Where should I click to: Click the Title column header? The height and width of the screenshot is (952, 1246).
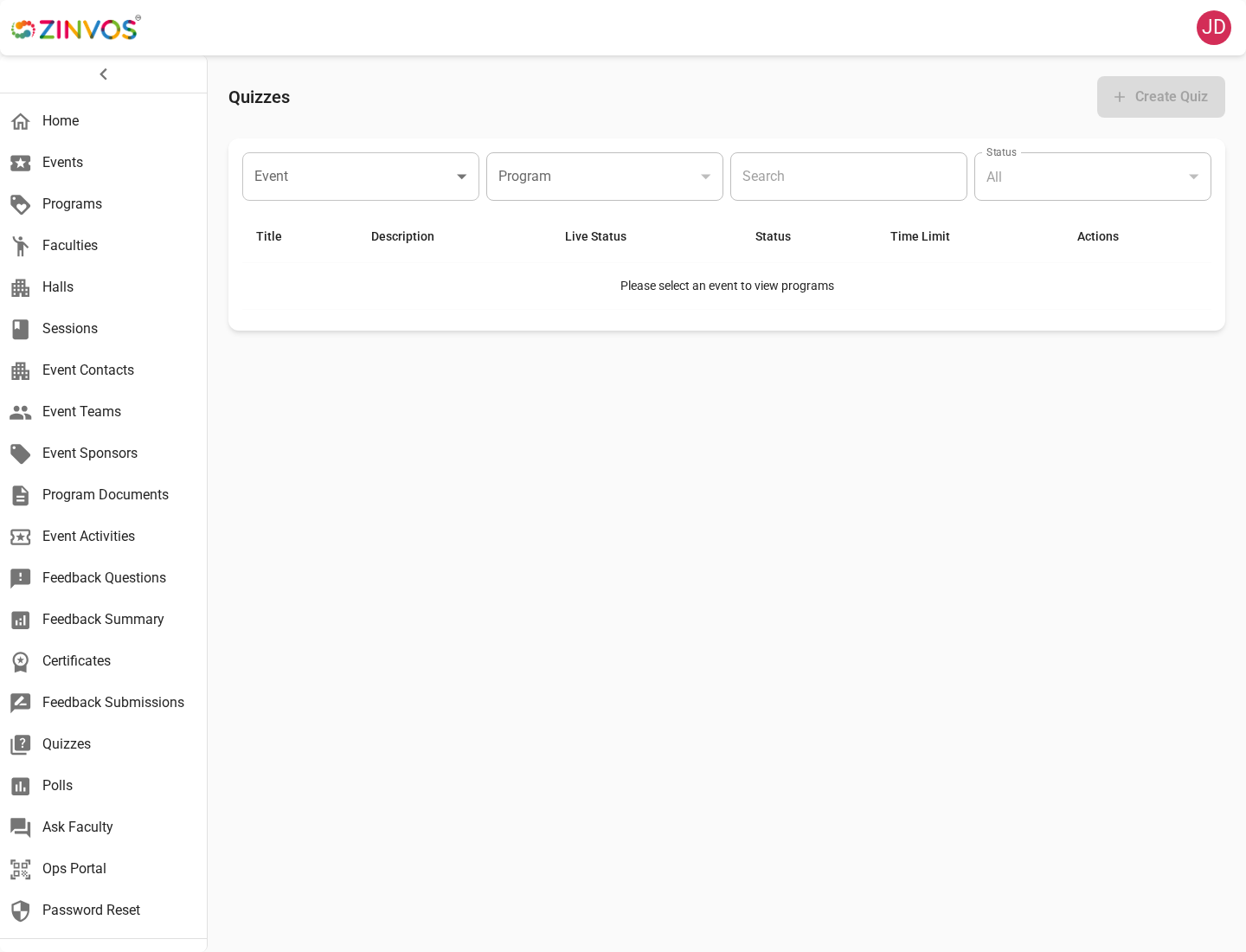pos(269,236)
